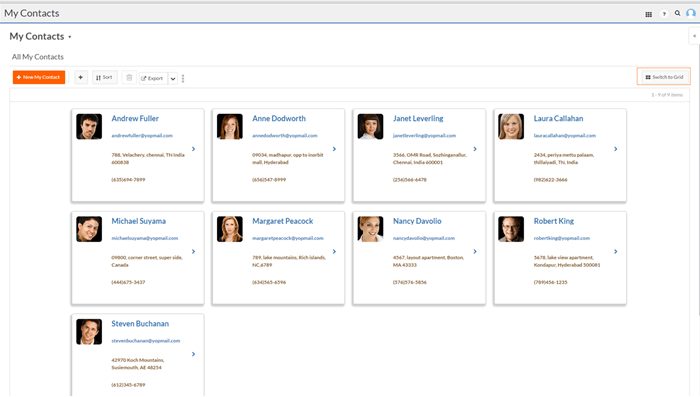The width and height of the screenshot is (700, 397).
Task: Expand the Export dropdown arrow
Action: coord(173,79)
